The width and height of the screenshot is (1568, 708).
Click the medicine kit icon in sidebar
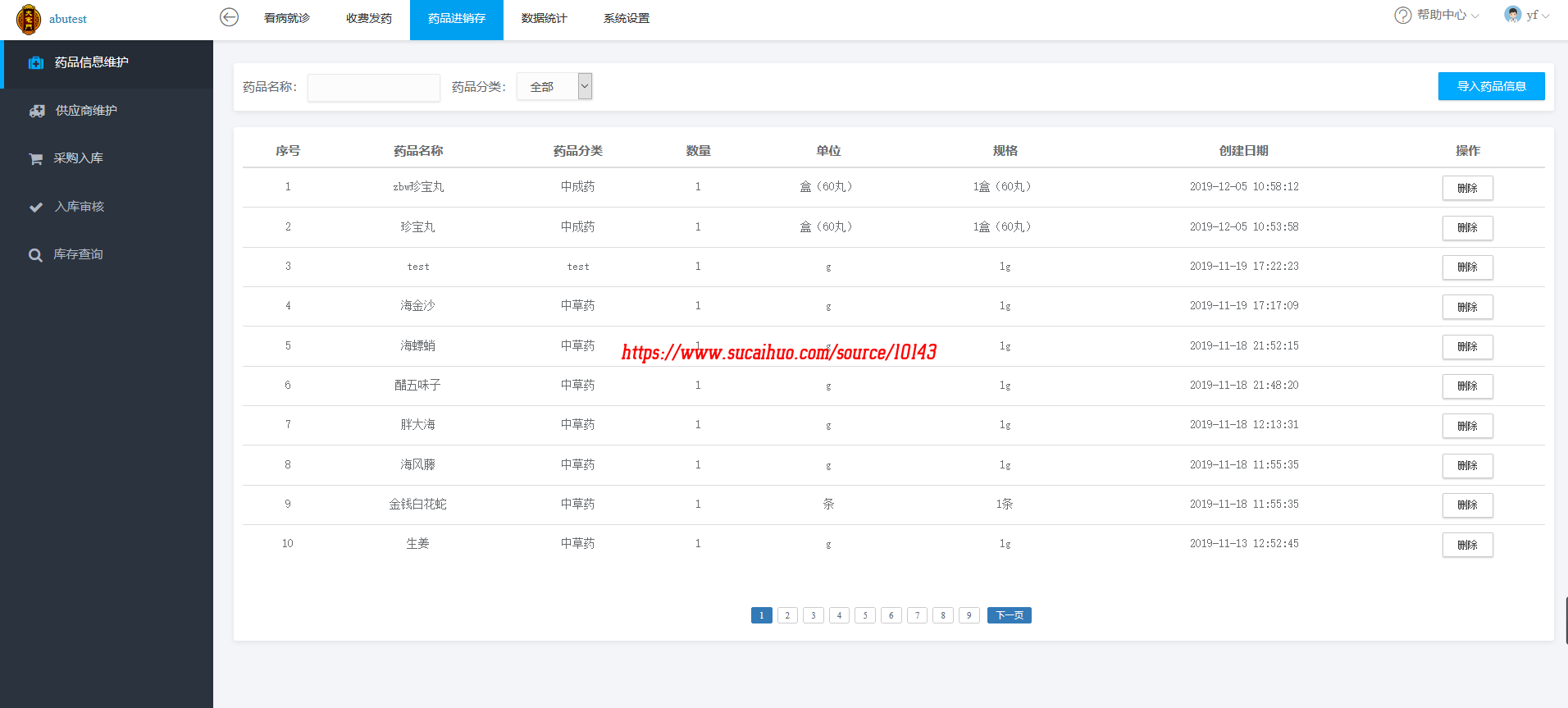tap(35, 63)
